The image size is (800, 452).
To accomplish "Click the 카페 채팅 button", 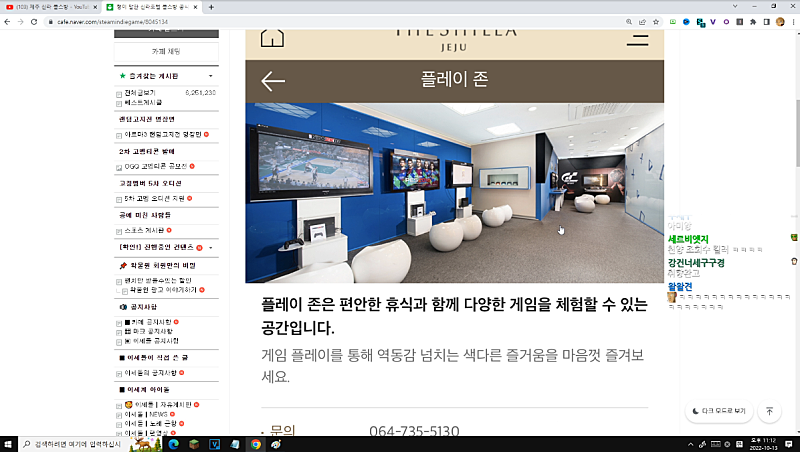I will pyautogui.click(x=166, y=52).
